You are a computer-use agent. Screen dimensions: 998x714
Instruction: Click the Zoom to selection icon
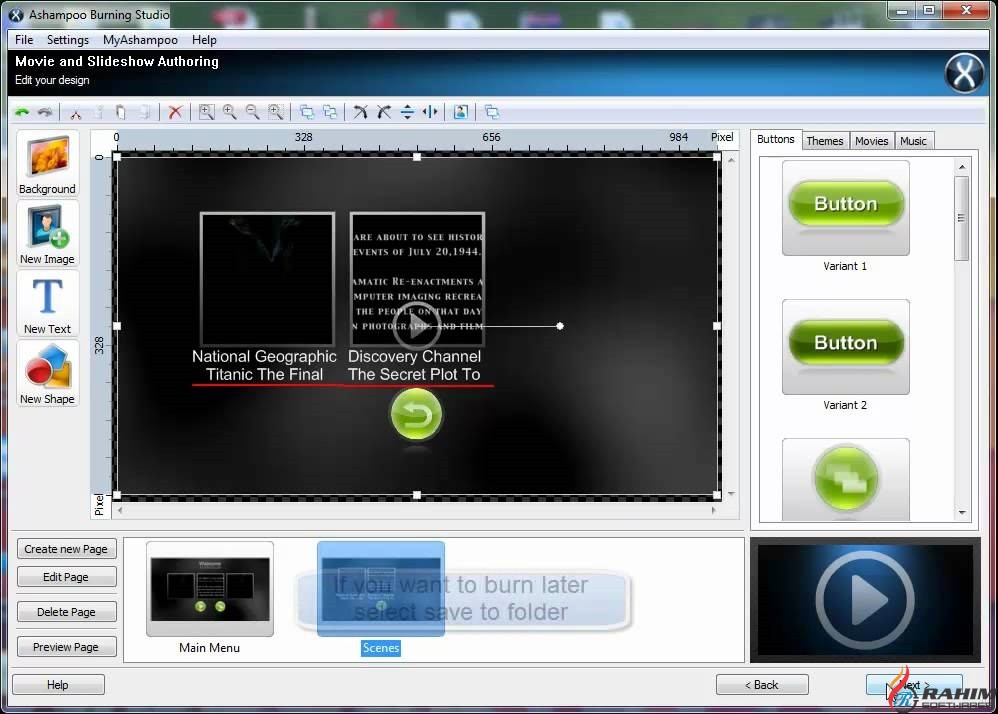[x=276, y=113]
